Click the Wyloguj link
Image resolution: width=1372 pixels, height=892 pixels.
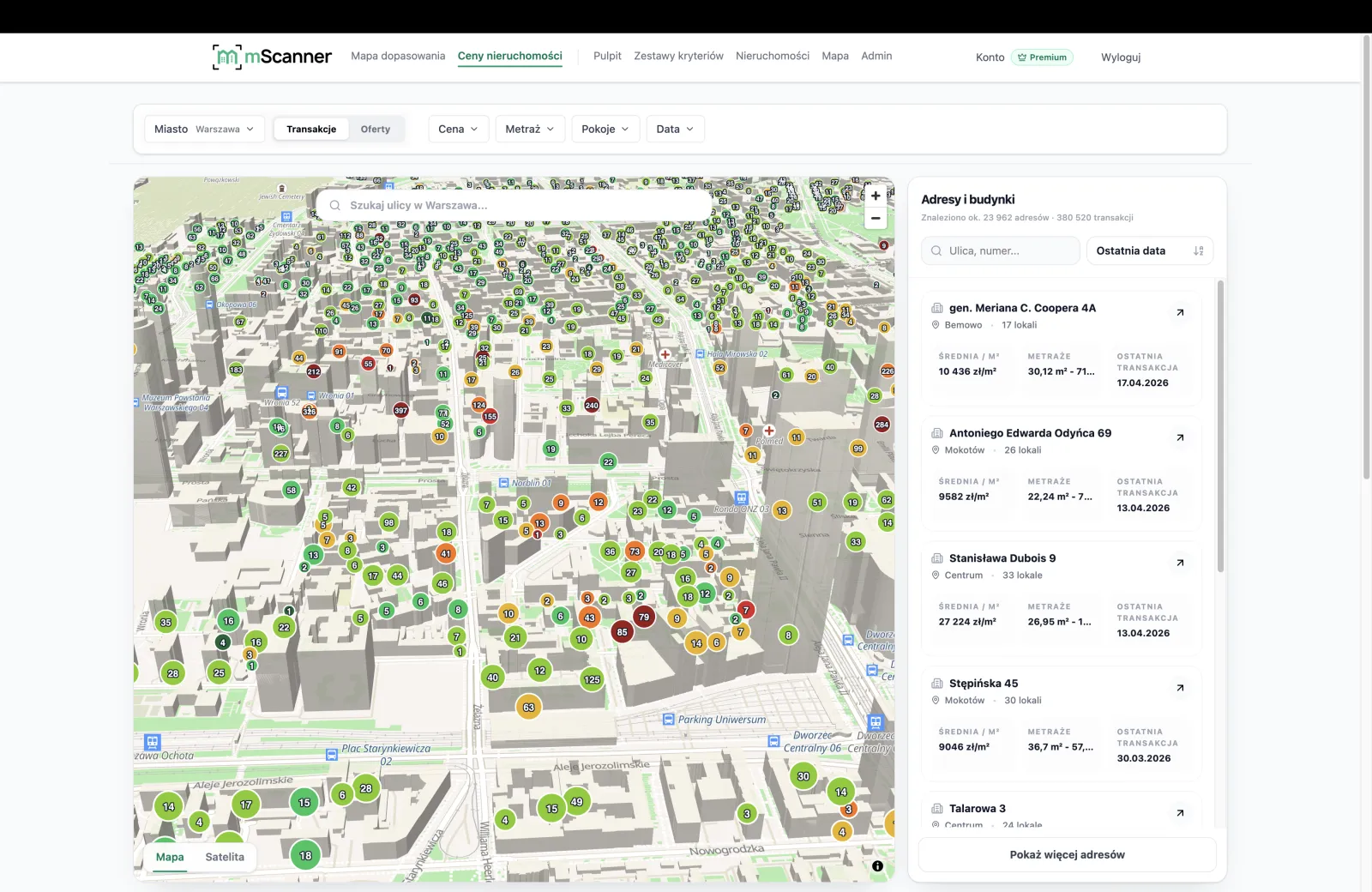[1121, 57]
